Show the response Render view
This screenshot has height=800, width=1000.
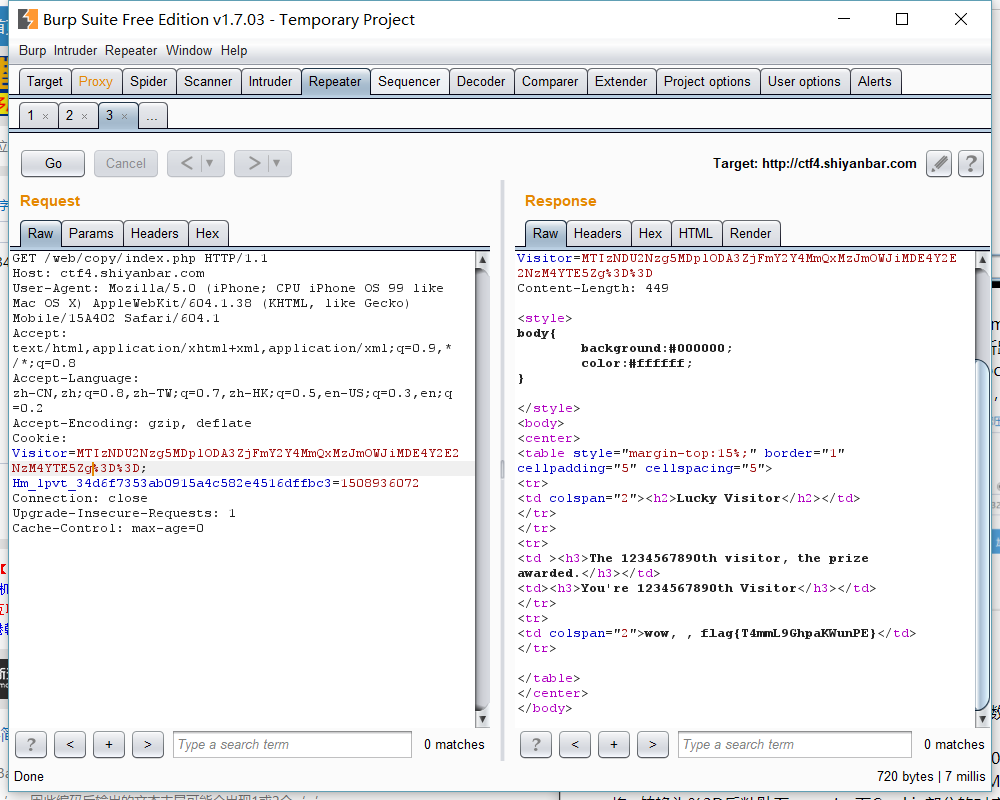pos(750,233)
